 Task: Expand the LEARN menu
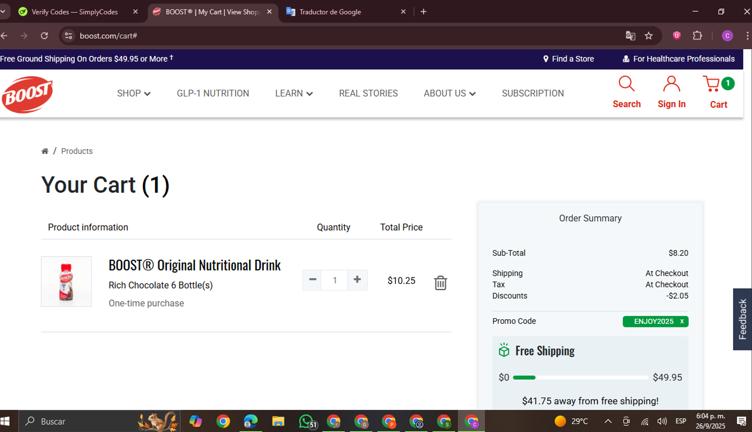(x=294, y=93)
